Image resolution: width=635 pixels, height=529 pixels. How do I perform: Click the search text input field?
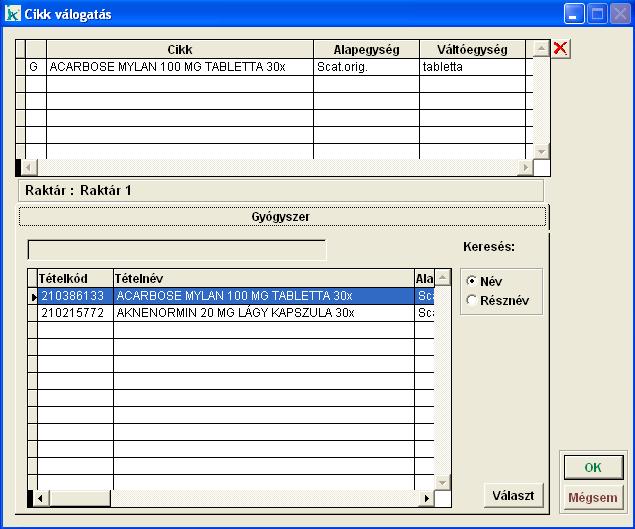(176, 250)
